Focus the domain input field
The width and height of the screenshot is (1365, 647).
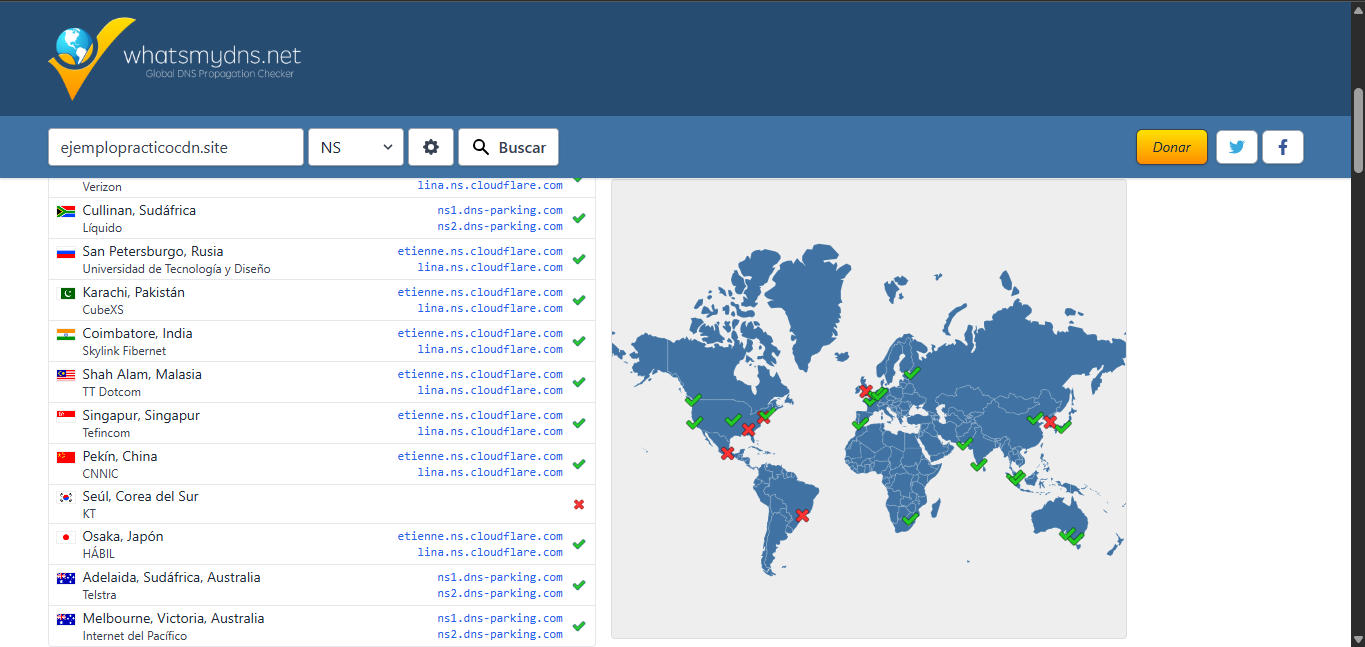(x=176, y=147)
